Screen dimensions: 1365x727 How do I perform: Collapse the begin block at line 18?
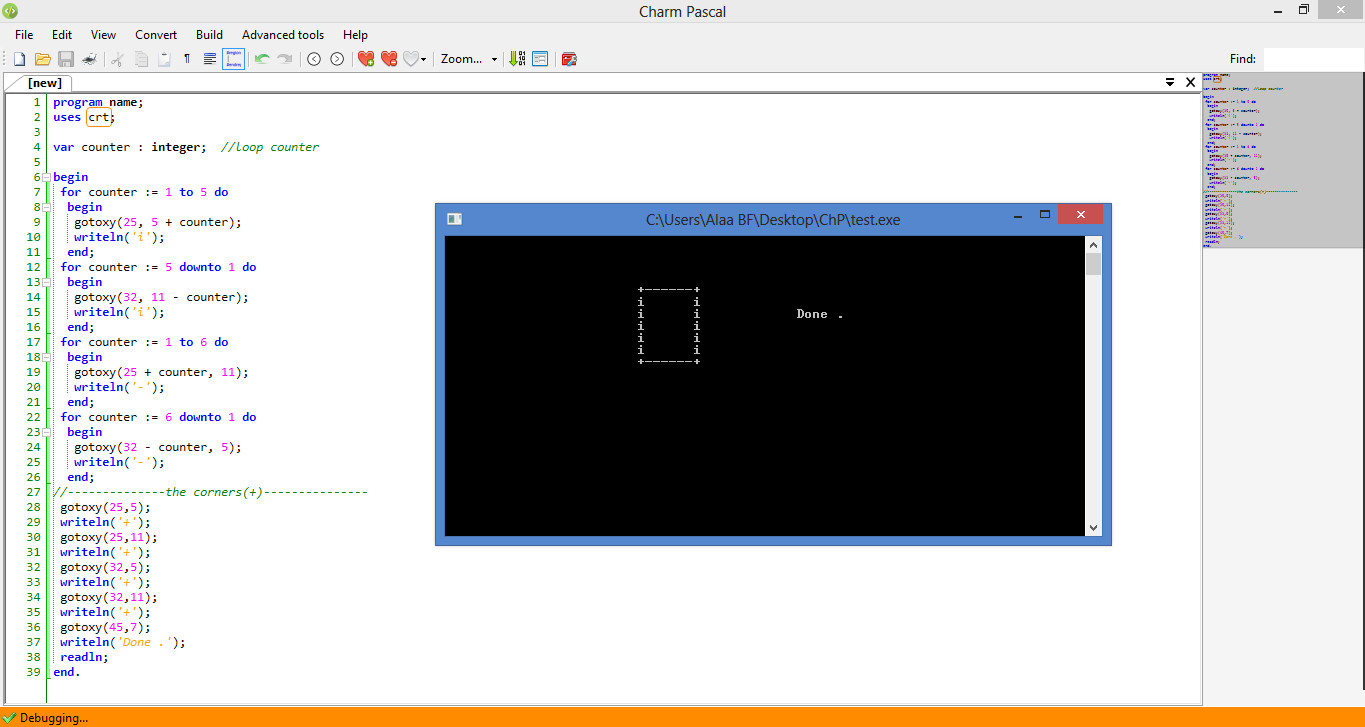47,357
